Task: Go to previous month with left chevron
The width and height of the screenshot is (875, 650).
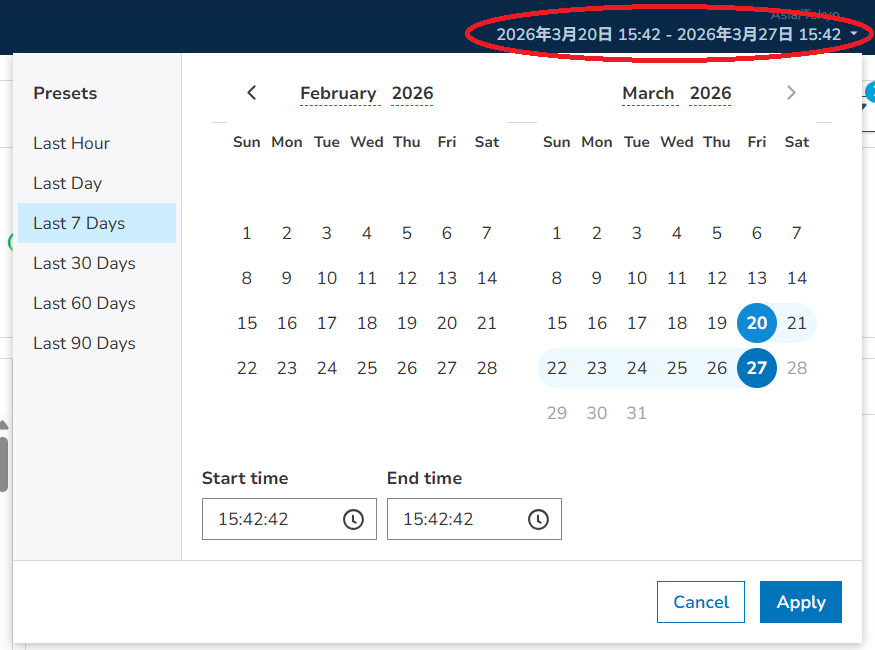Action: coord(252,93)
